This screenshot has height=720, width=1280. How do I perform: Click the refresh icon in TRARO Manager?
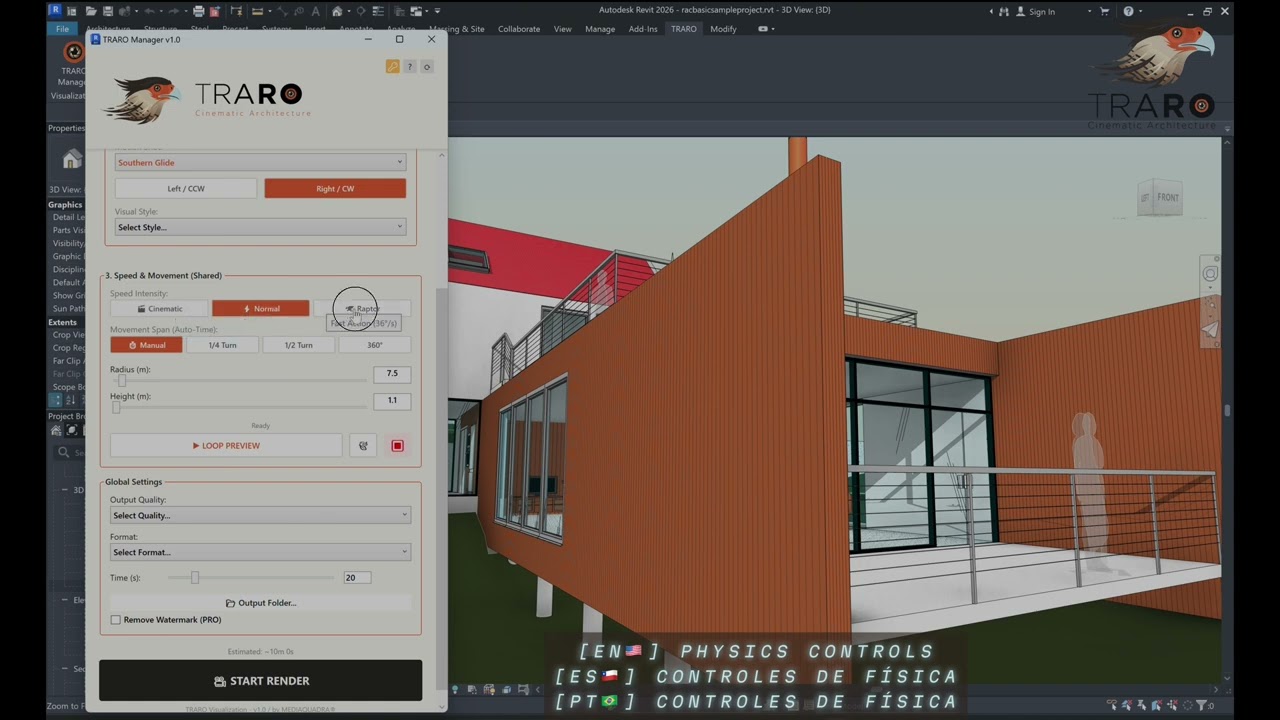427,67
